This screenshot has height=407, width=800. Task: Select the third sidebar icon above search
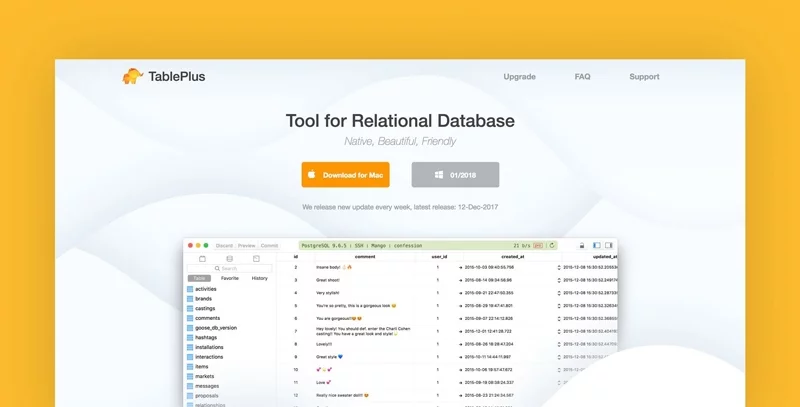pyautogui.click(x=257, y=259)
